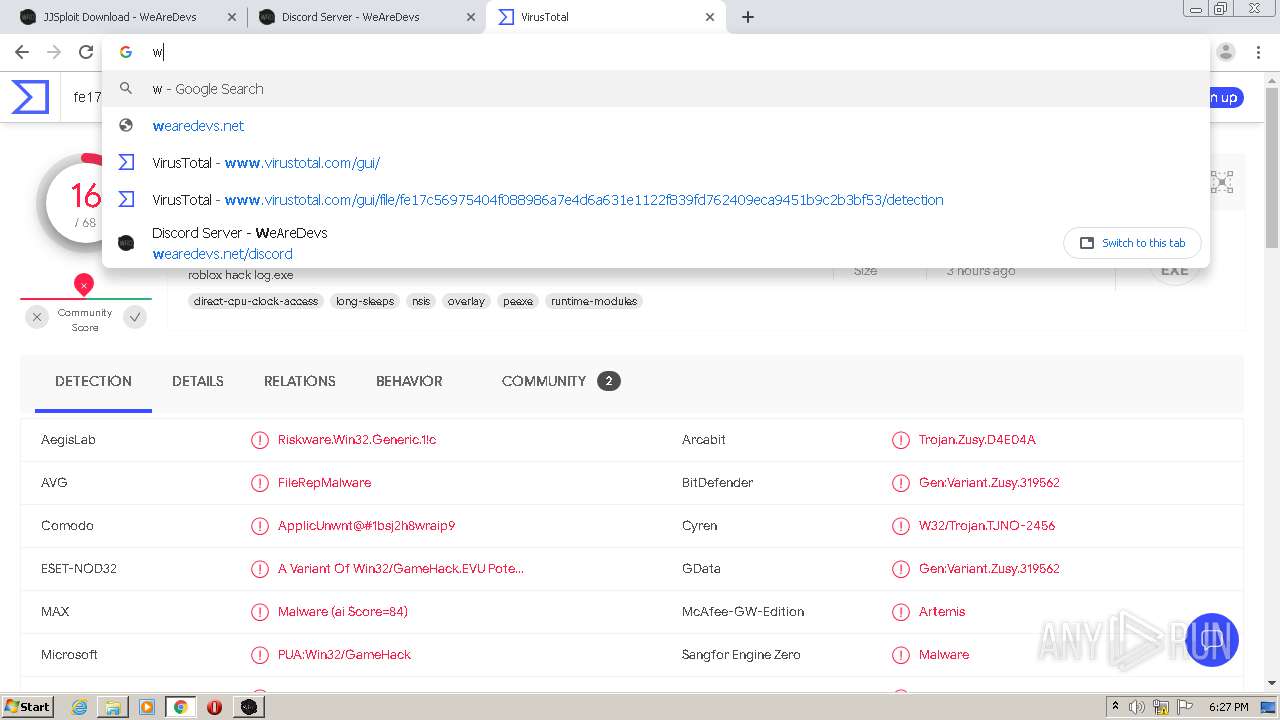Click the volume icon in system tray
The height and width of the screenshot is (720, 1280).
pos(1137,707)
